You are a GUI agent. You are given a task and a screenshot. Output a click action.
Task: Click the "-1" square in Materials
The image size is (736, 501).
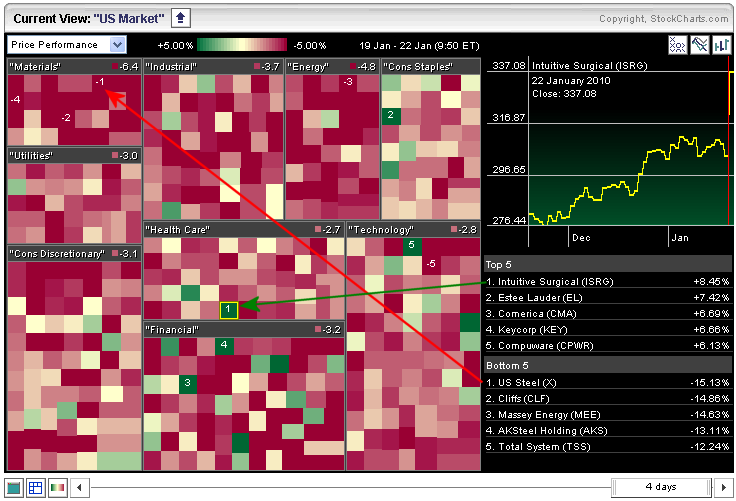[100, 83]
